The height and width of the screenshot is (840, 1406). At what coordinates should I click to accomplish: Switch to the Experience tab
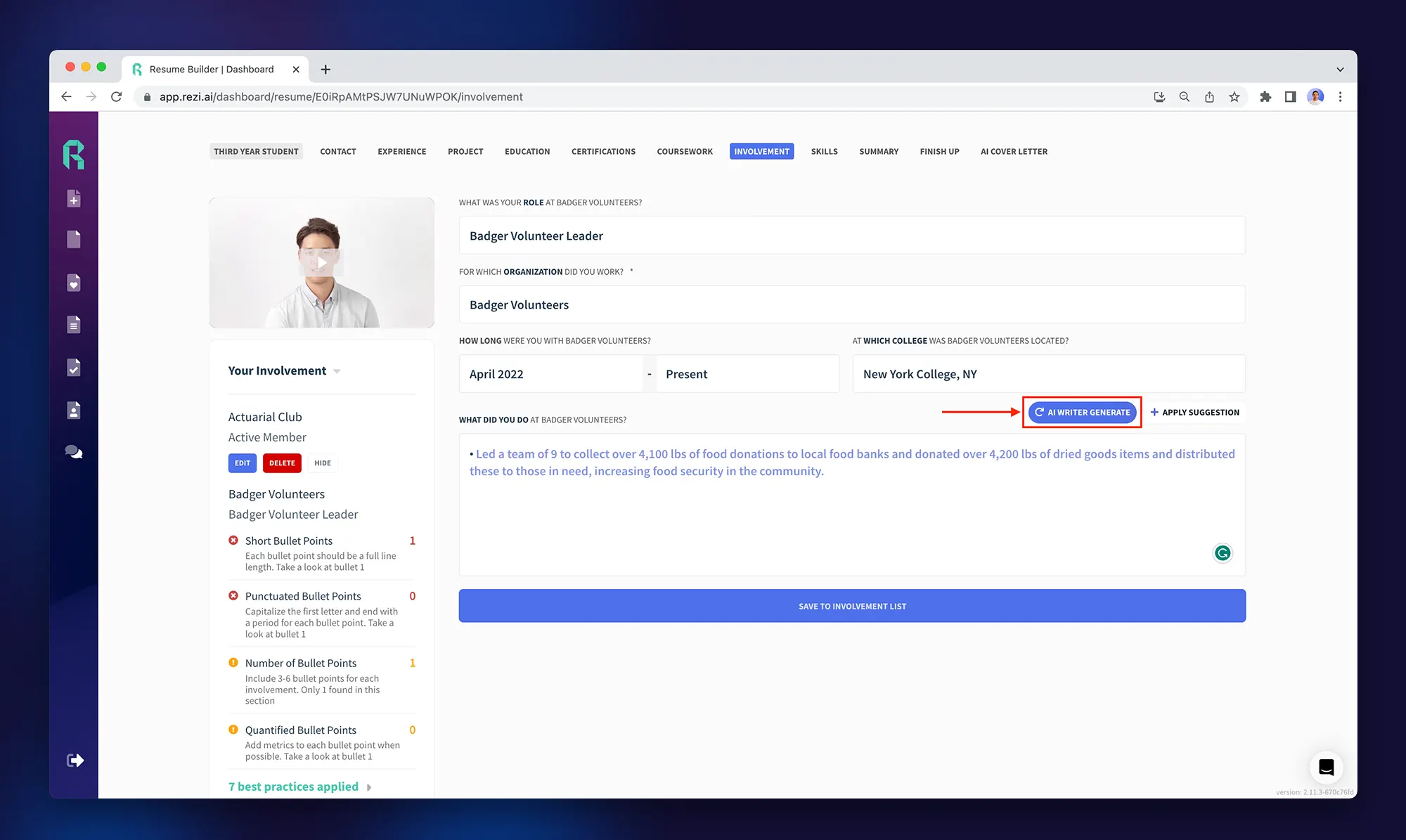click(402, 151)
